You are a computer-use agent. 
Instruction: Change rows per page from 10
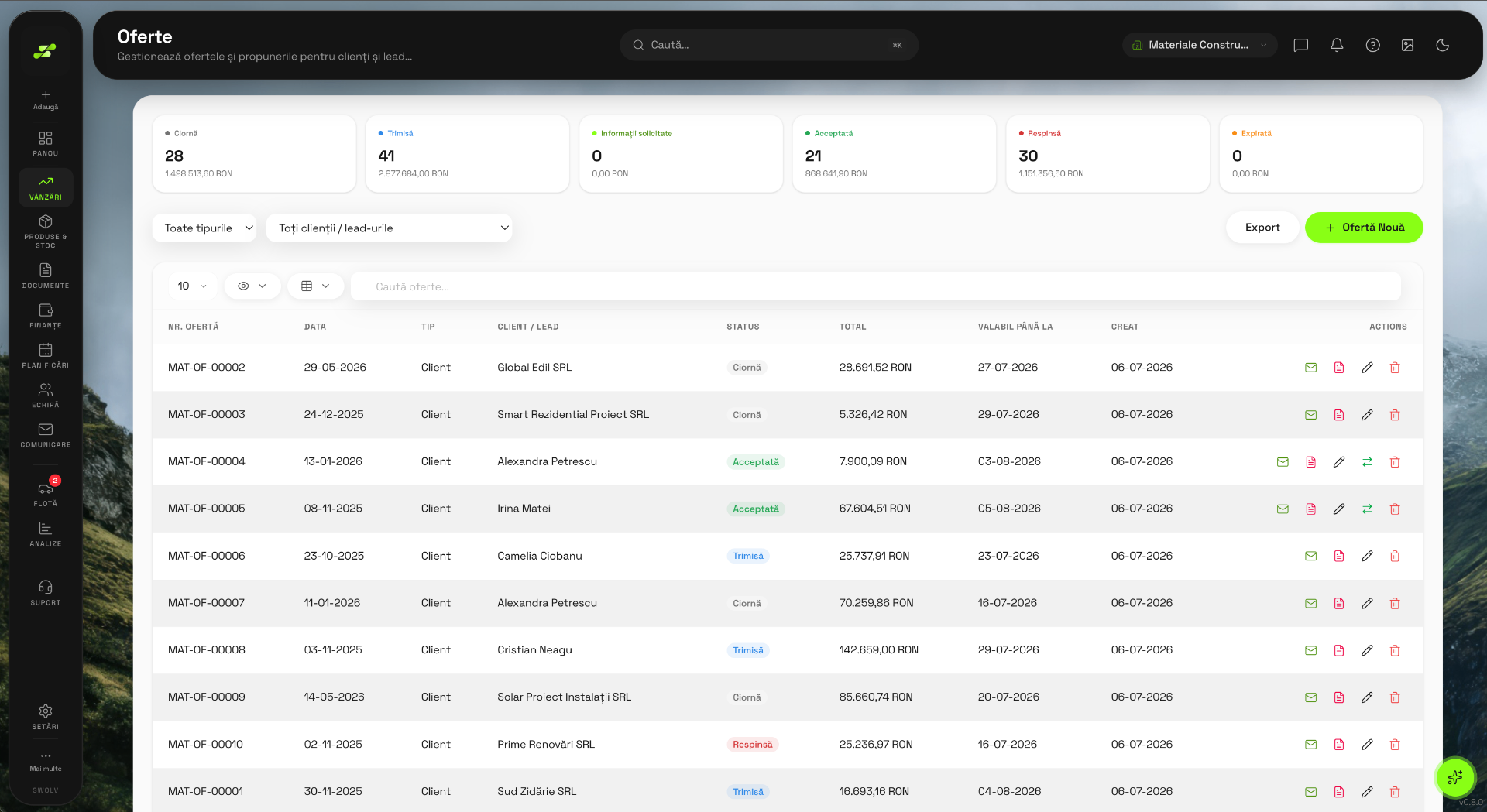click(x=192, y=286)
